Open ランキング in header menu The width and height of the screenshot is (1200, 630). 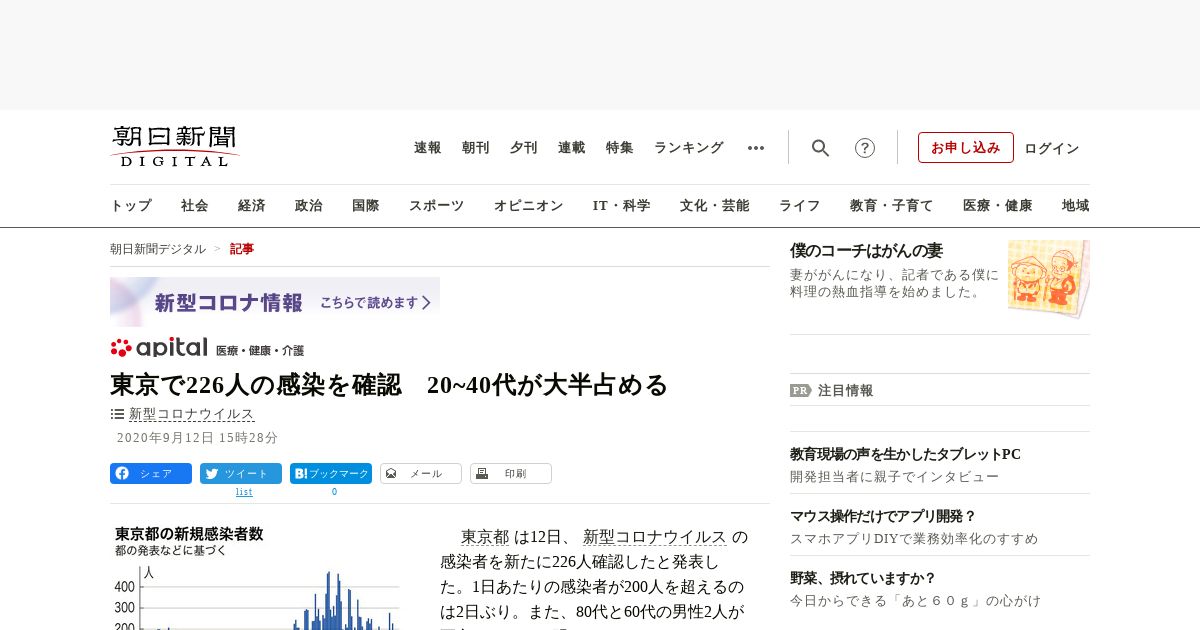tap(689, 148)
